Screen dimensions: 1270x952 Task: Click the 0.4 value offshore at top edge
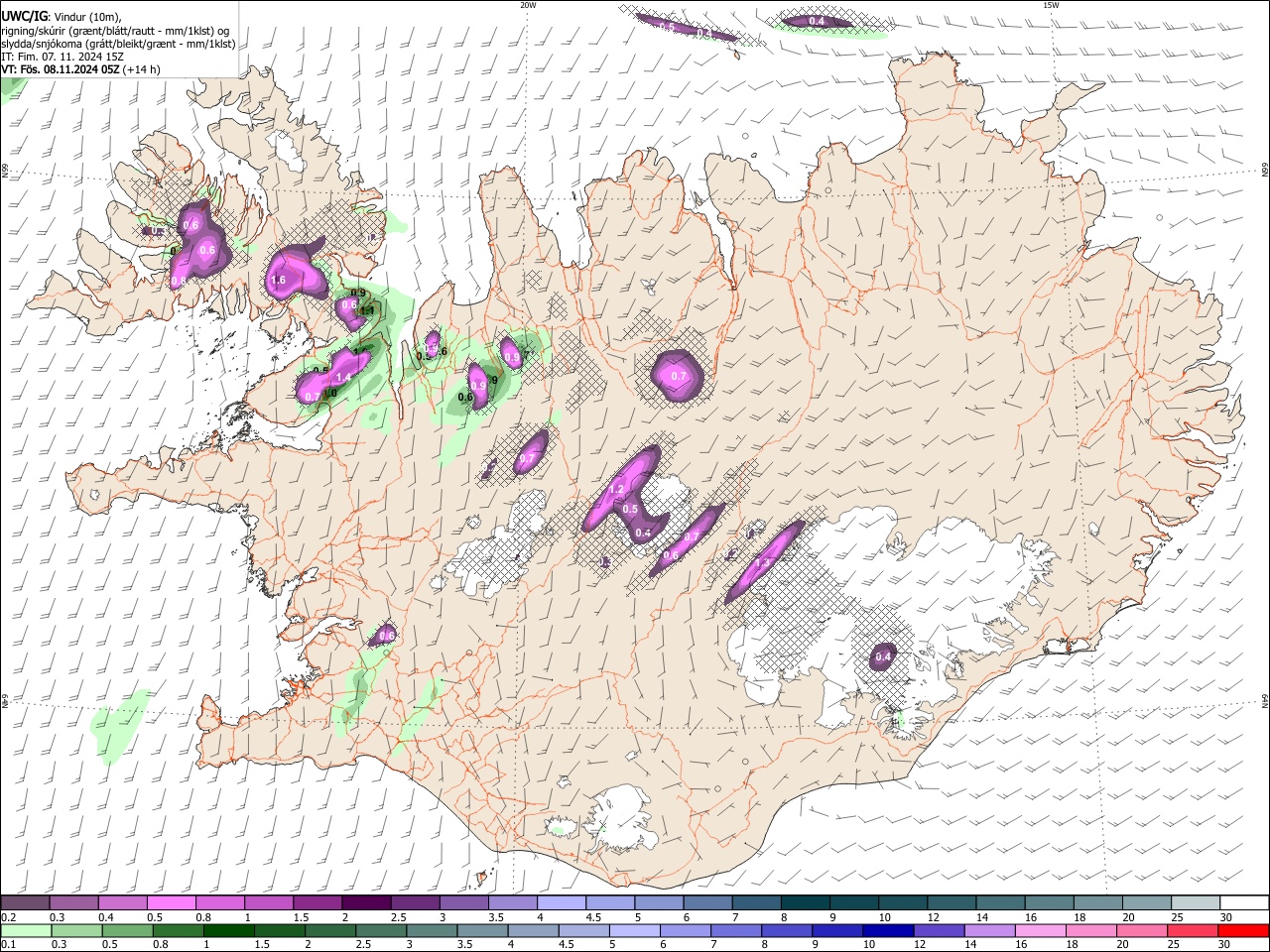coord(817,21)
